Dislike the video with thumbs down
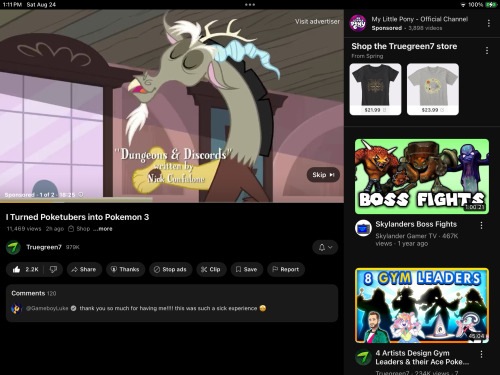This screenshot has width=500, height=375. 53,269
